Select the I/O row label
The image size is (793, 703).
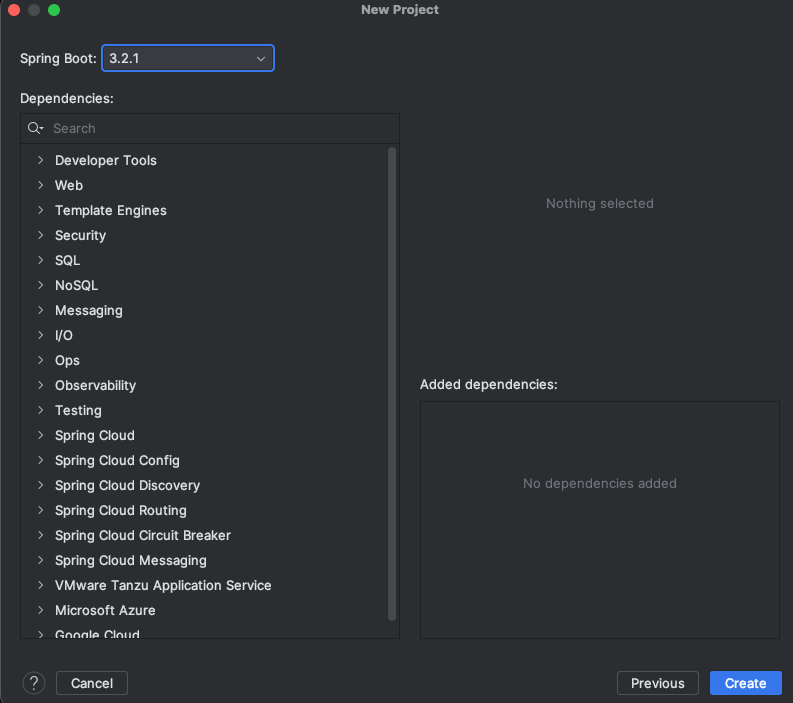click(x=64, y=335)
